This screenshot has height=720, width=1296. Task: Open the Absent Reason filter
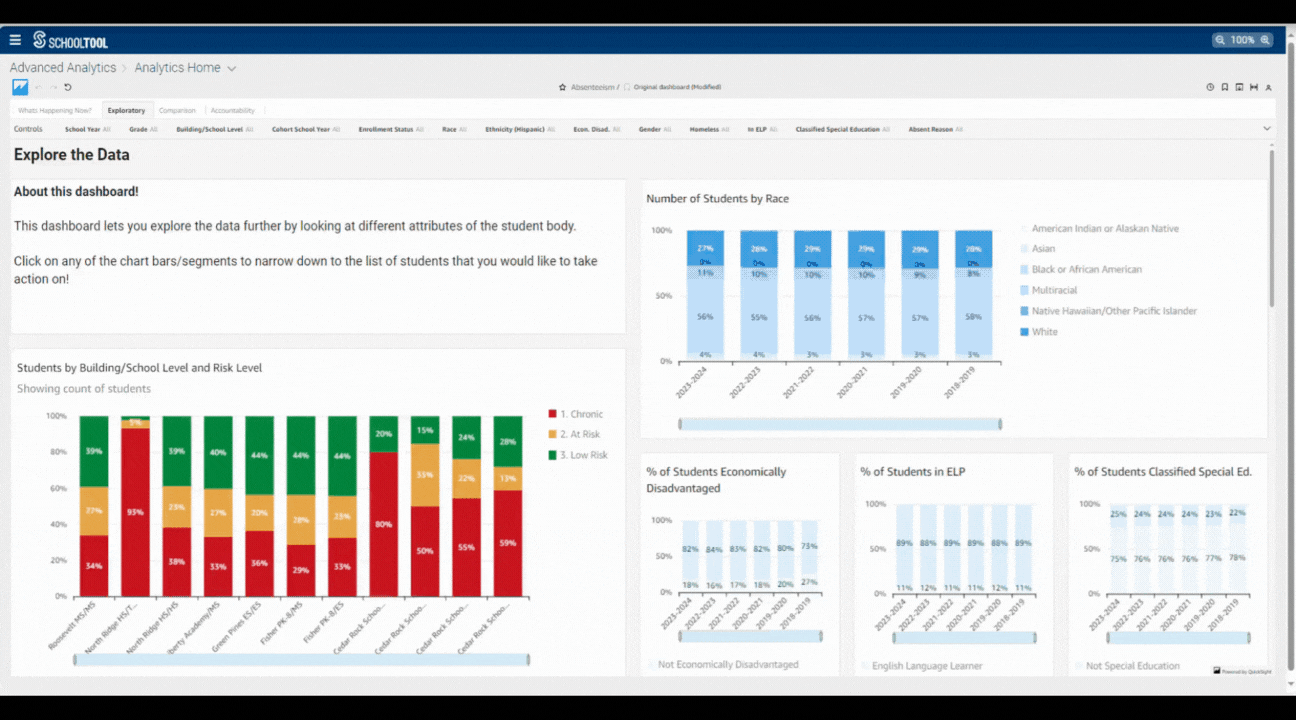click(x=935, y=129)
